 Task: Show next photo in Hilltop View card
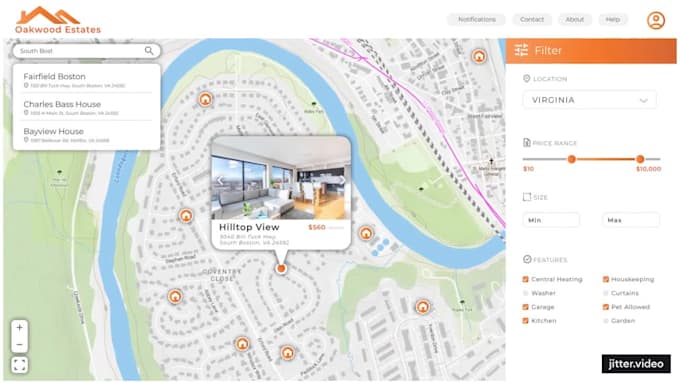342,180
